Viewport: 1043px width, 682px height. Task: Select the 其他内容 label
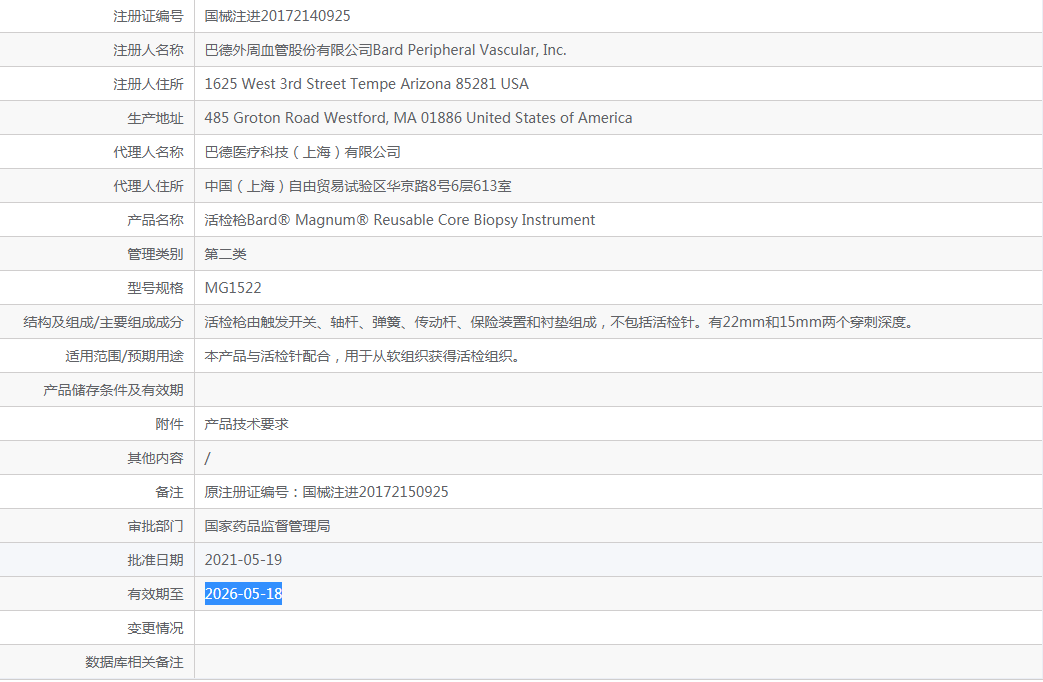click(x=156, y=458)
